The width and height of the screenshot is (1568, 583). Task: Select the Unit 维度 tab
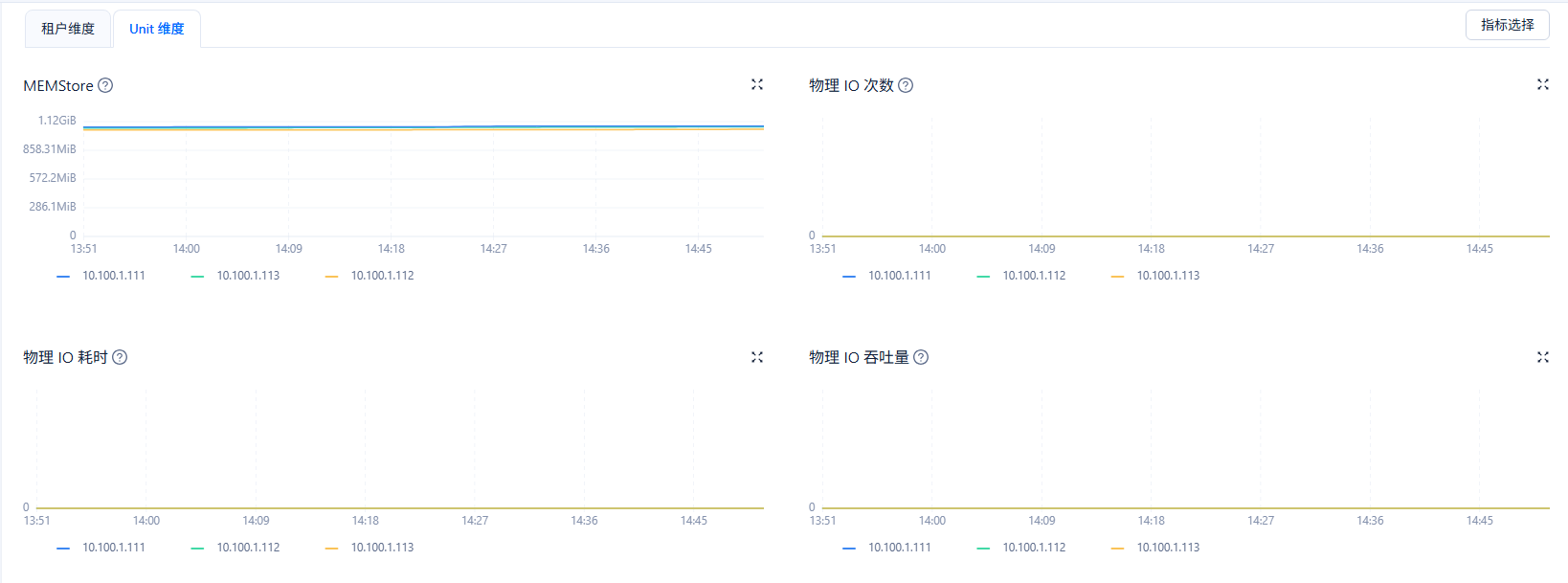point(156,29)
